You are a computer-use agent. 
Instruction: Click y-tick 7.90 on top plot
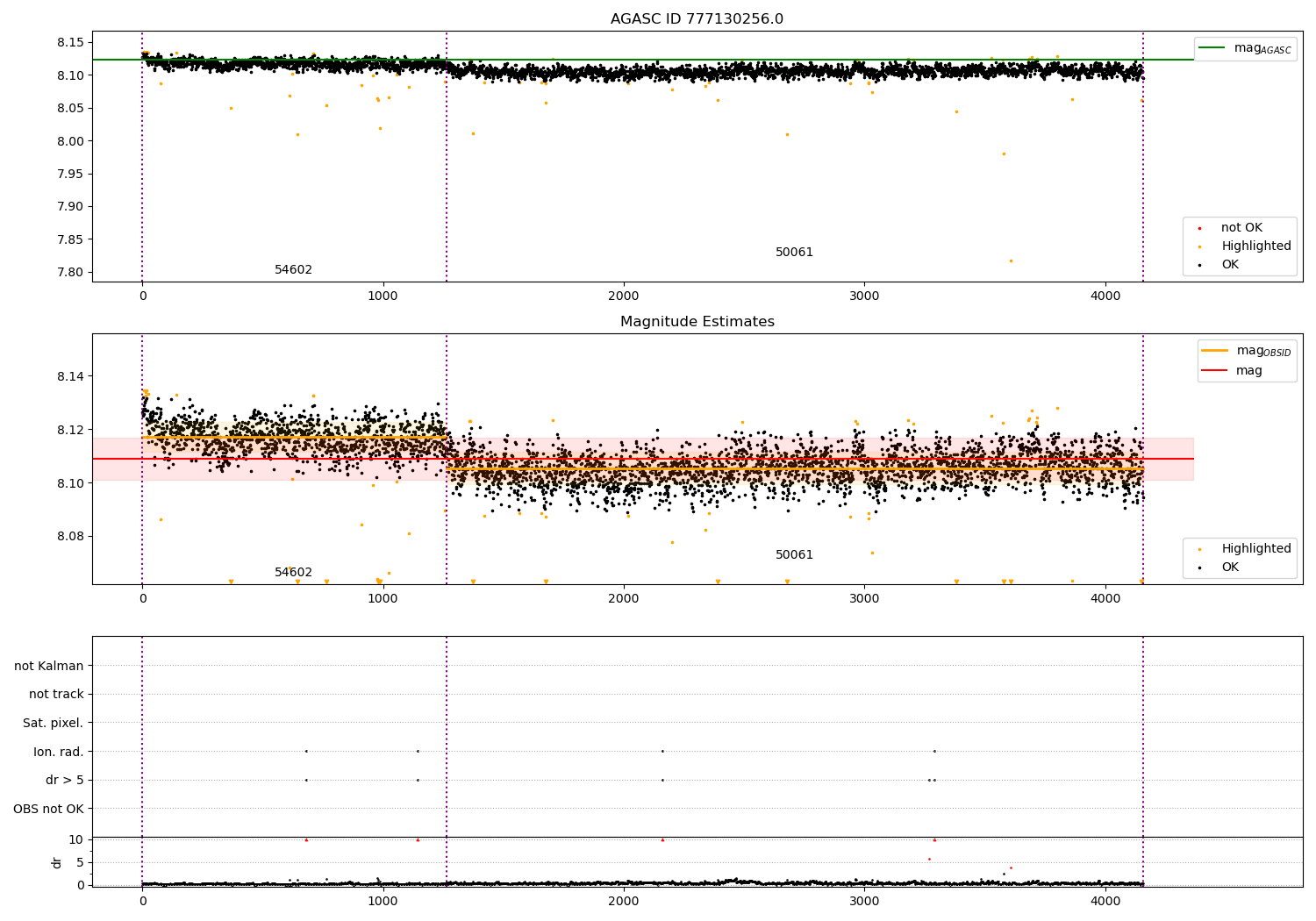pos(69,207)
